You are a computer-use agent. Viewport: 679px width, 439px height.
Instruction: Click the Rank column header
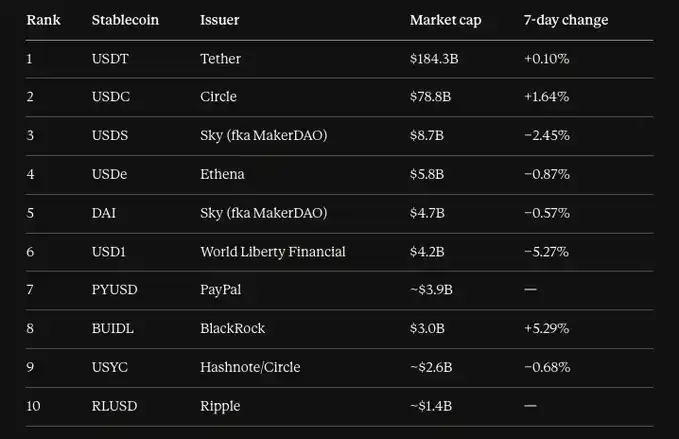coord(43,20)
